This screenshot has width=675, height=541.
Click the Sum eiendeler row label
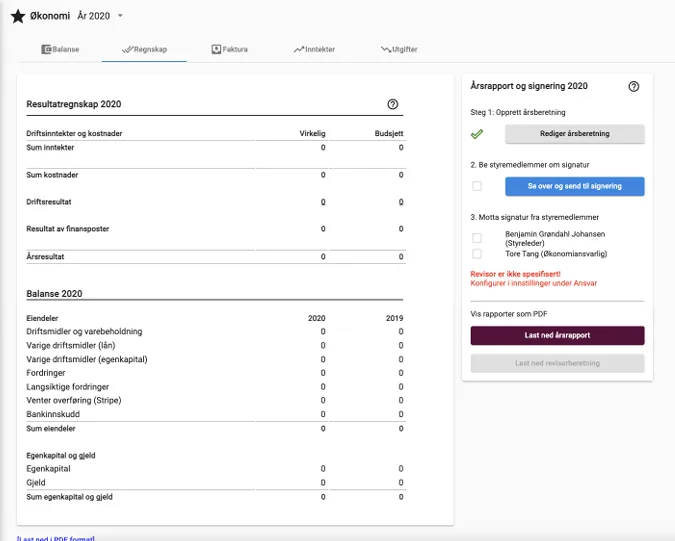point(51,429)
